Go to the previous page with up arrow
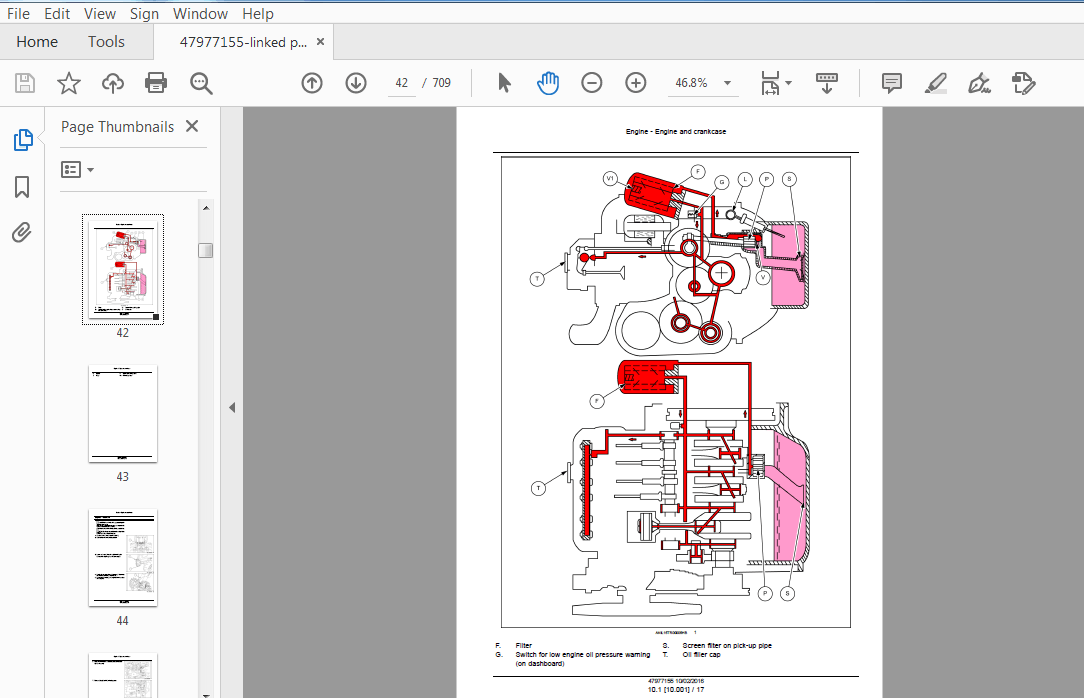 (x=312, y=83)
